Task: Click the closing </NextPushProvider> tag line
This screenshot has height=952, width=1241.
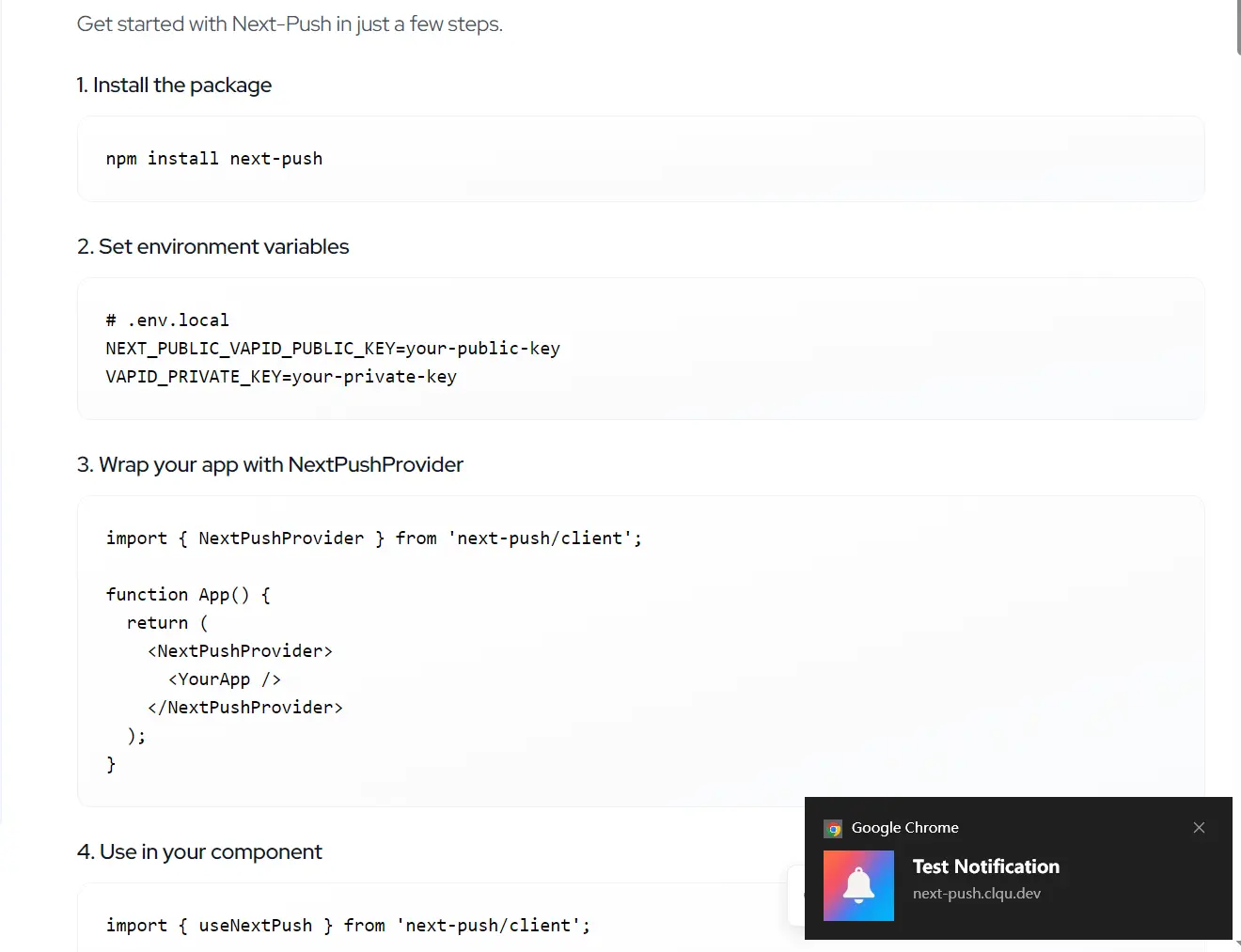Action: [244, 708]
